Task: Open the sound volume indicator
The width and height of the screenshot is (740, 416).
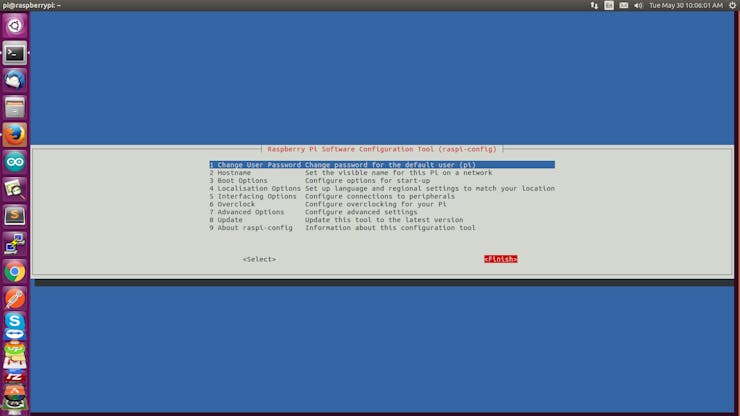Action: pos(638,5)
